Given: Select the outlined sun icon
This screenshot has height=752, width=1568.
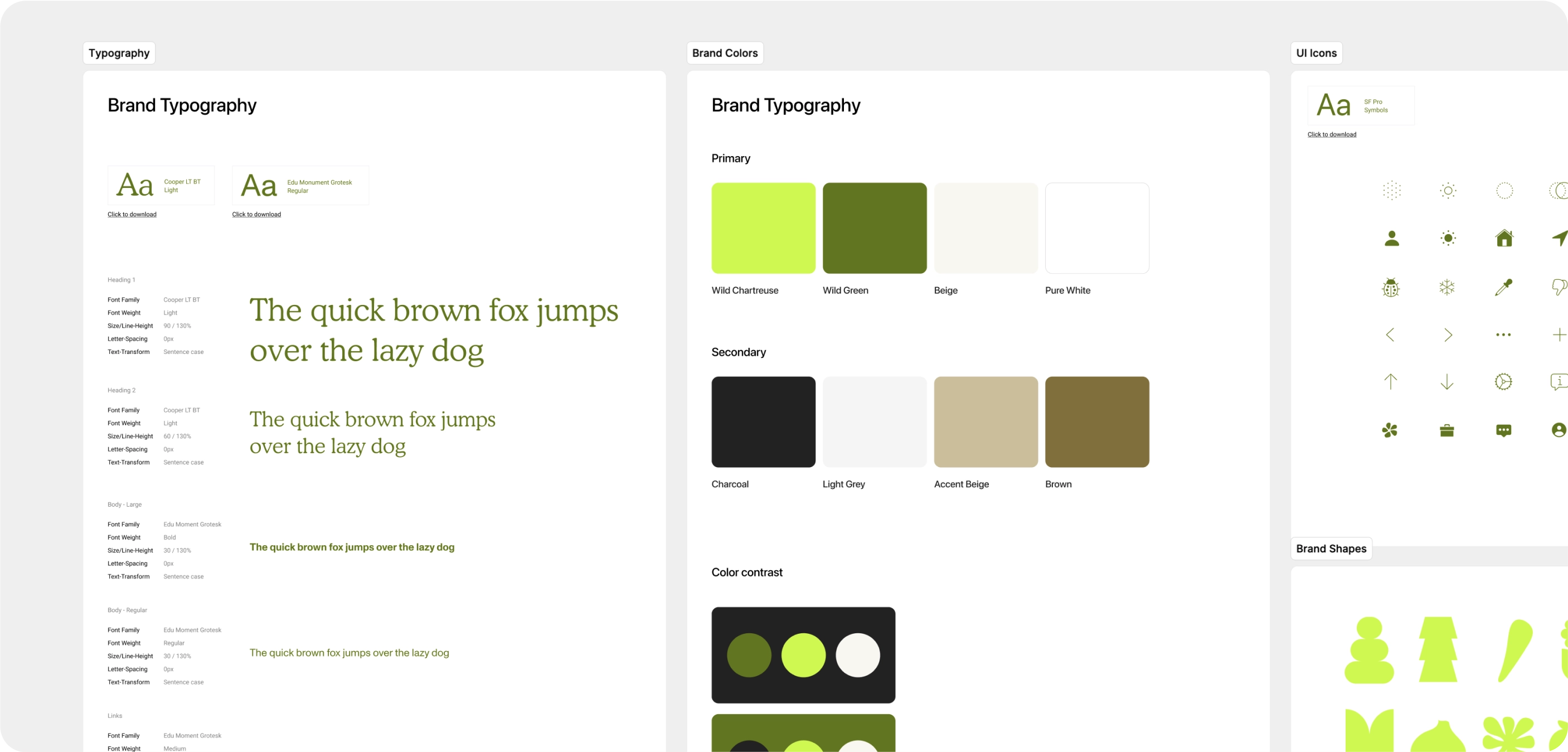Looking at the screenshot, I should 1448,191.
